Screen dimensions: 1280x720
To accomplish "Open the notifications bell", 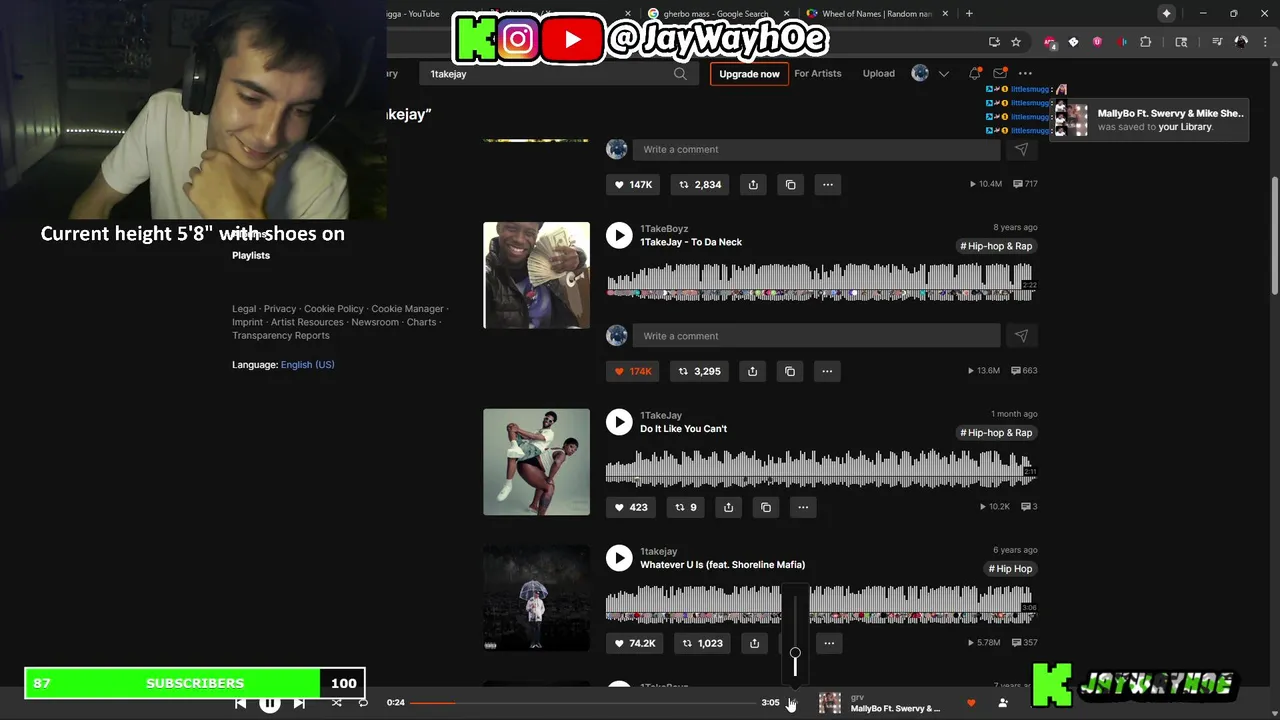I will click(x=975, y=73).
